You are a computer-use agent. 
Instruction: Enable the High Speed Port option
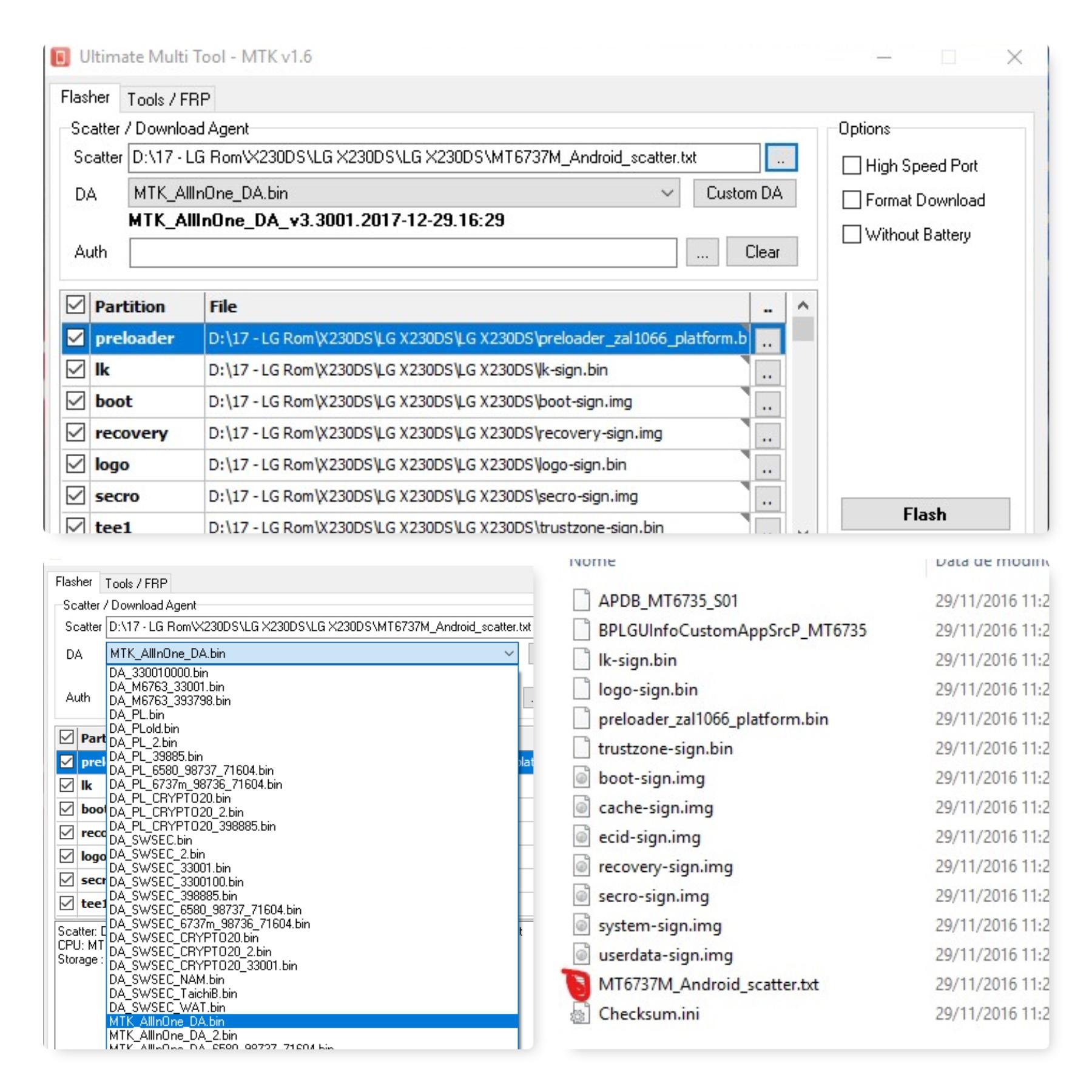tap(851, 166)
